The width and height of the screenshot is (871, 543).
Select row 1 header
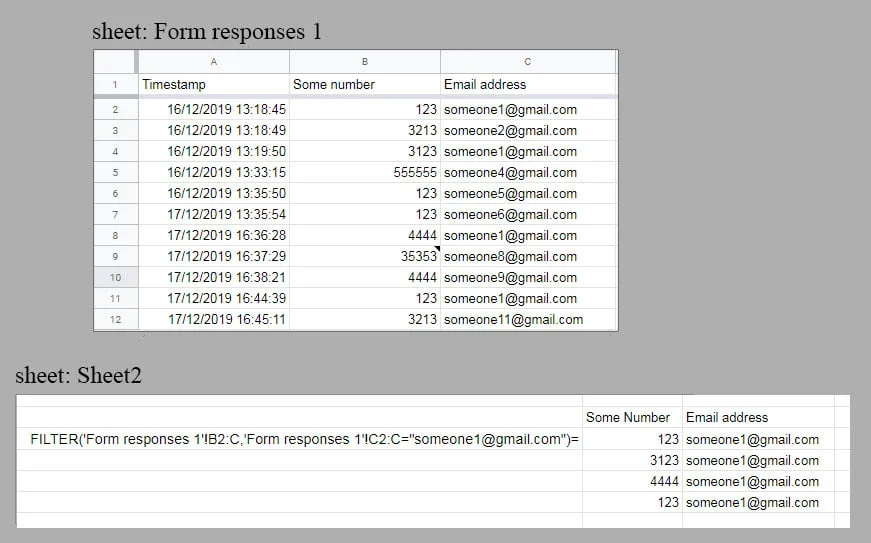point(115,84)
